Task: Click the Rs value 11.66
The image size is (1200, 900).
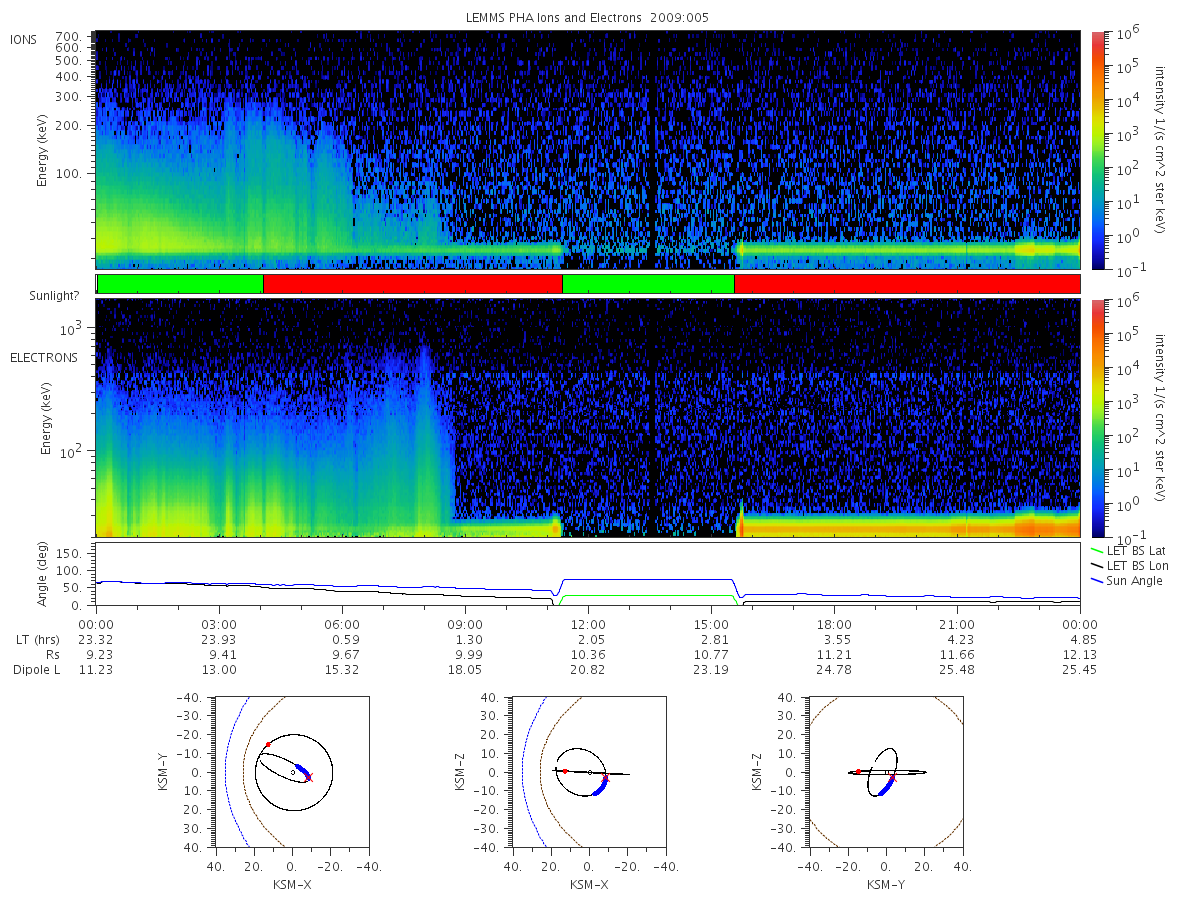Action: pos(957,655)
